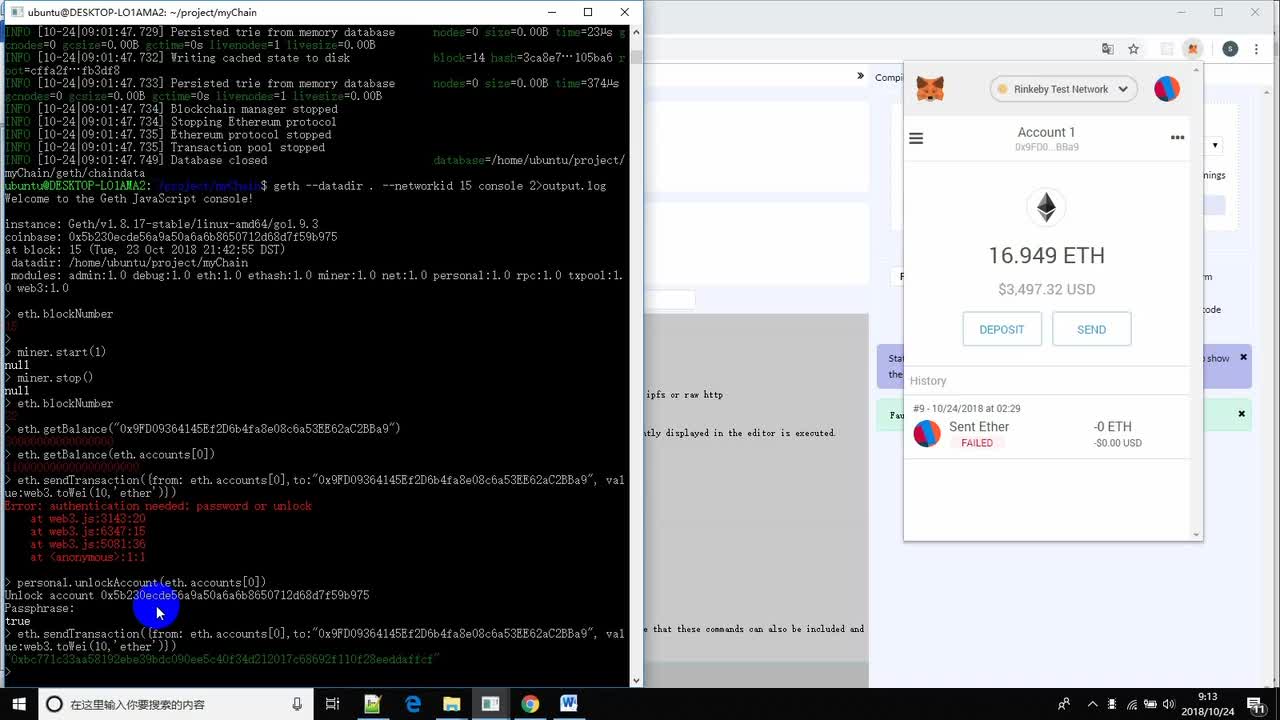Open Microsoft Edge from the taskbar
This screenshot has height=720, width=1280.
[412, 704]
